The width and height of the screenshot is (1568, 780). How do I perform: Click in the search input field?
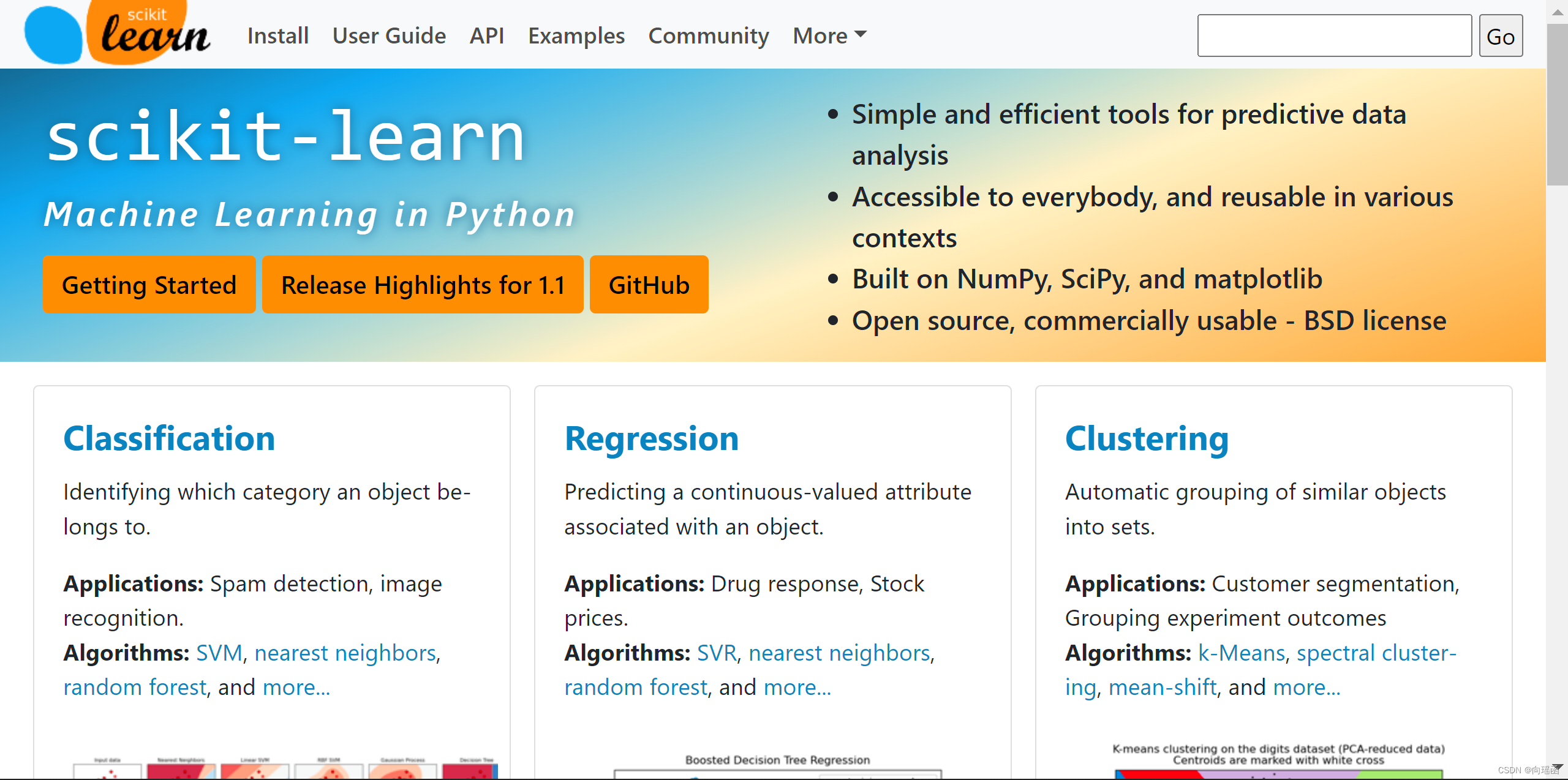click(x=1334, y=36)
